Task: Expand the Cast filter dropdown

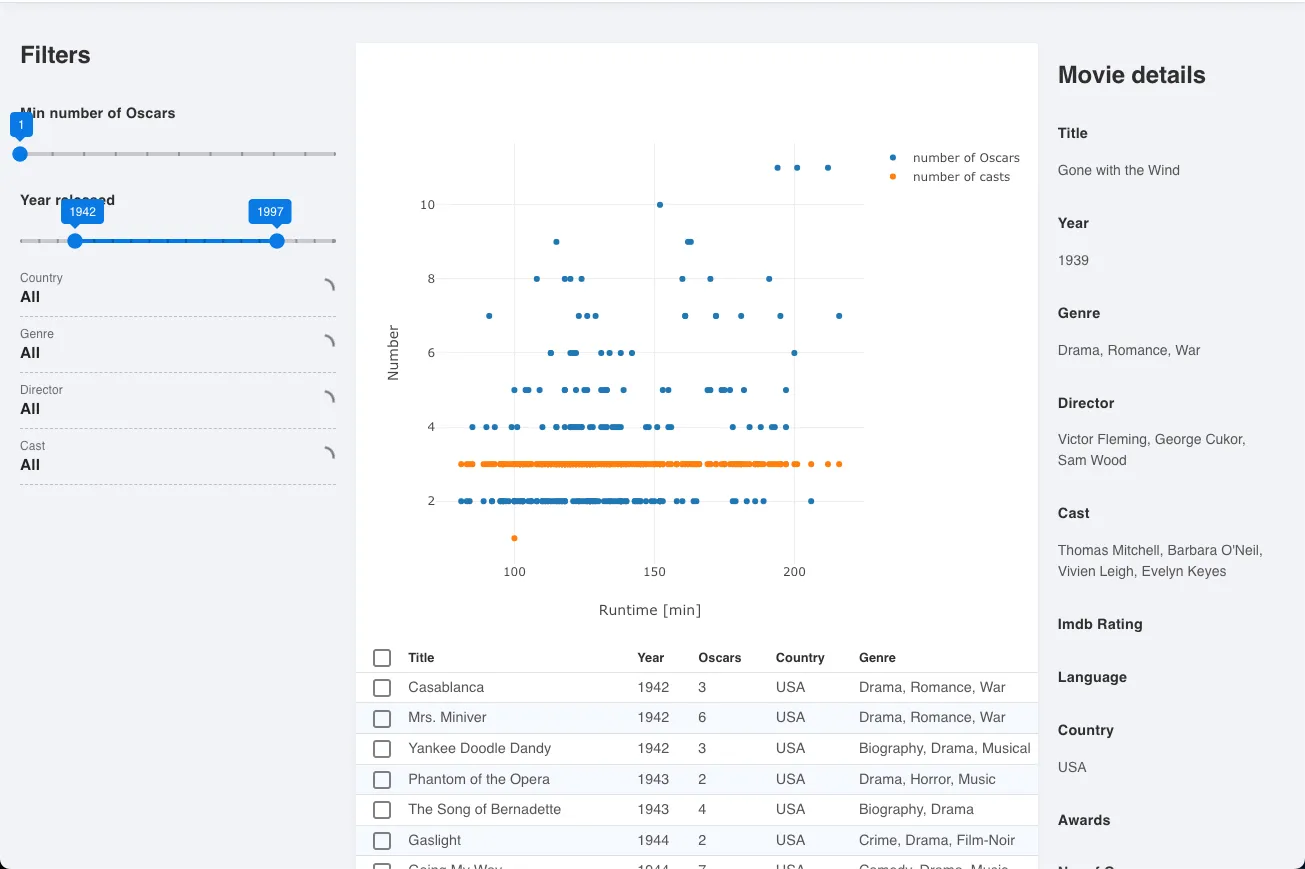Action: pyautogui.click(x=177, y=456)
